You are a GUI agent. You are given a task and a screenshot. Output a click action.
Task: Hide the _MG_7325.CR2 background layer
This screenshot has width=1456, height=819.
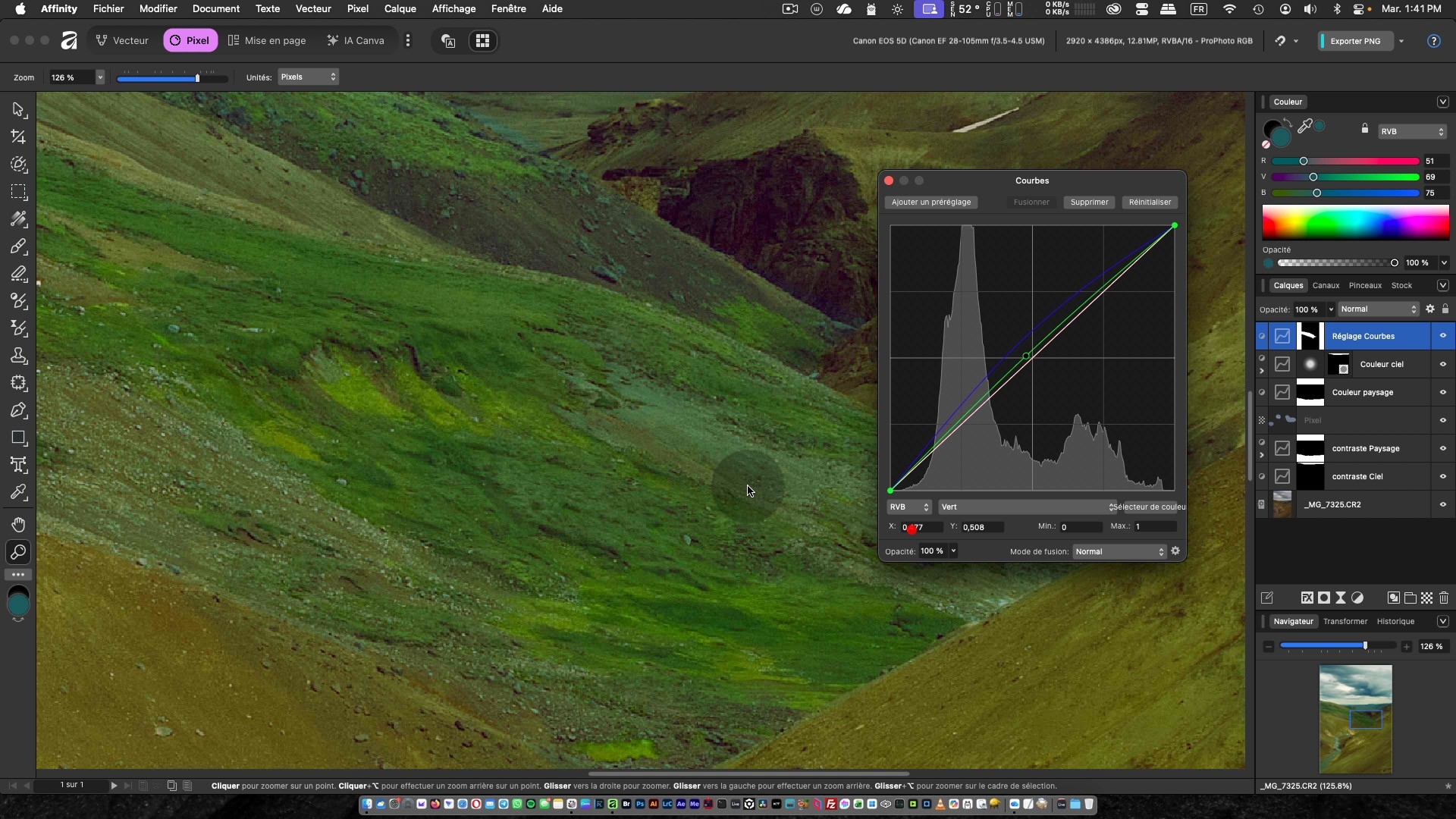pyautogui.click(x=1442, y=504)
